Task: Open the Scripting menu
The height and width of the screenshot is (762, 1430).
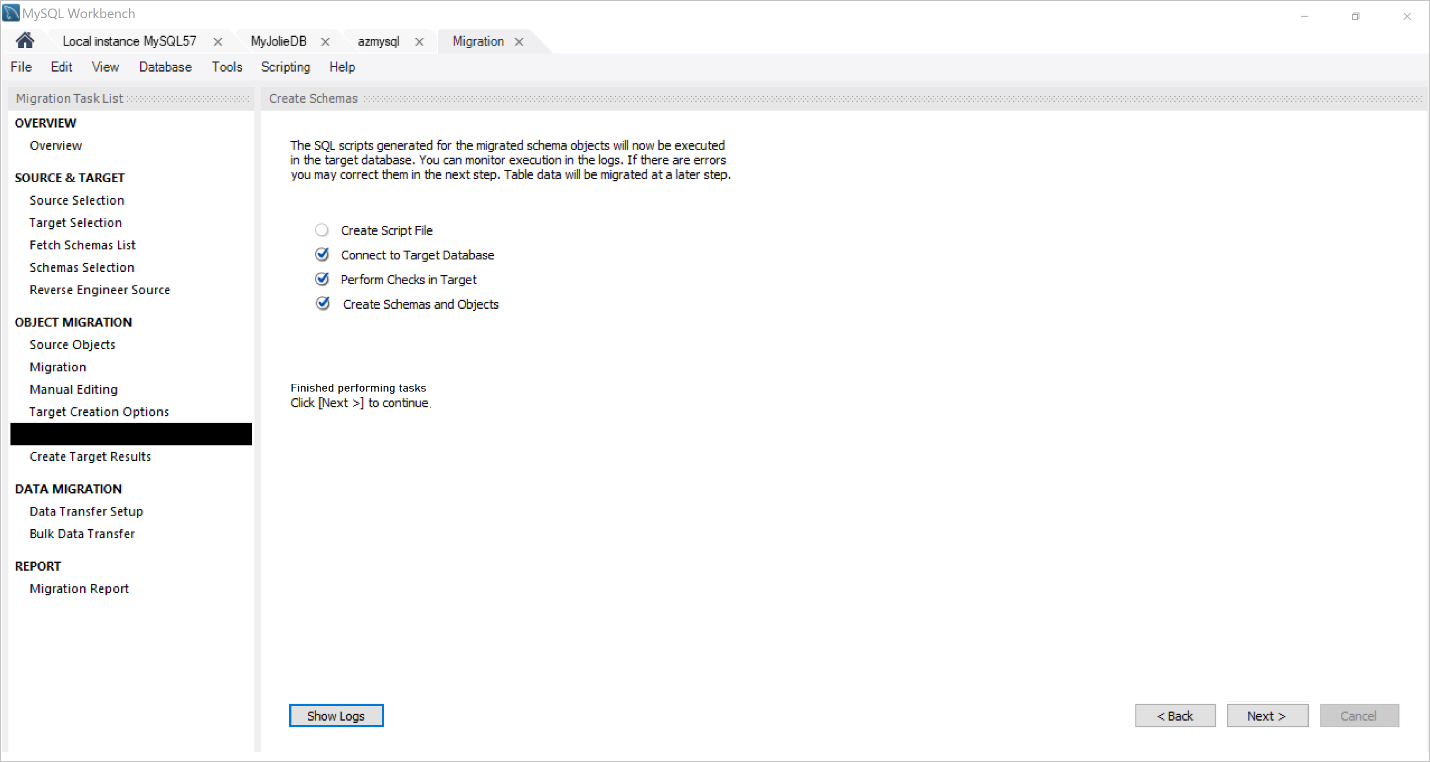Action: click(285, 67)
